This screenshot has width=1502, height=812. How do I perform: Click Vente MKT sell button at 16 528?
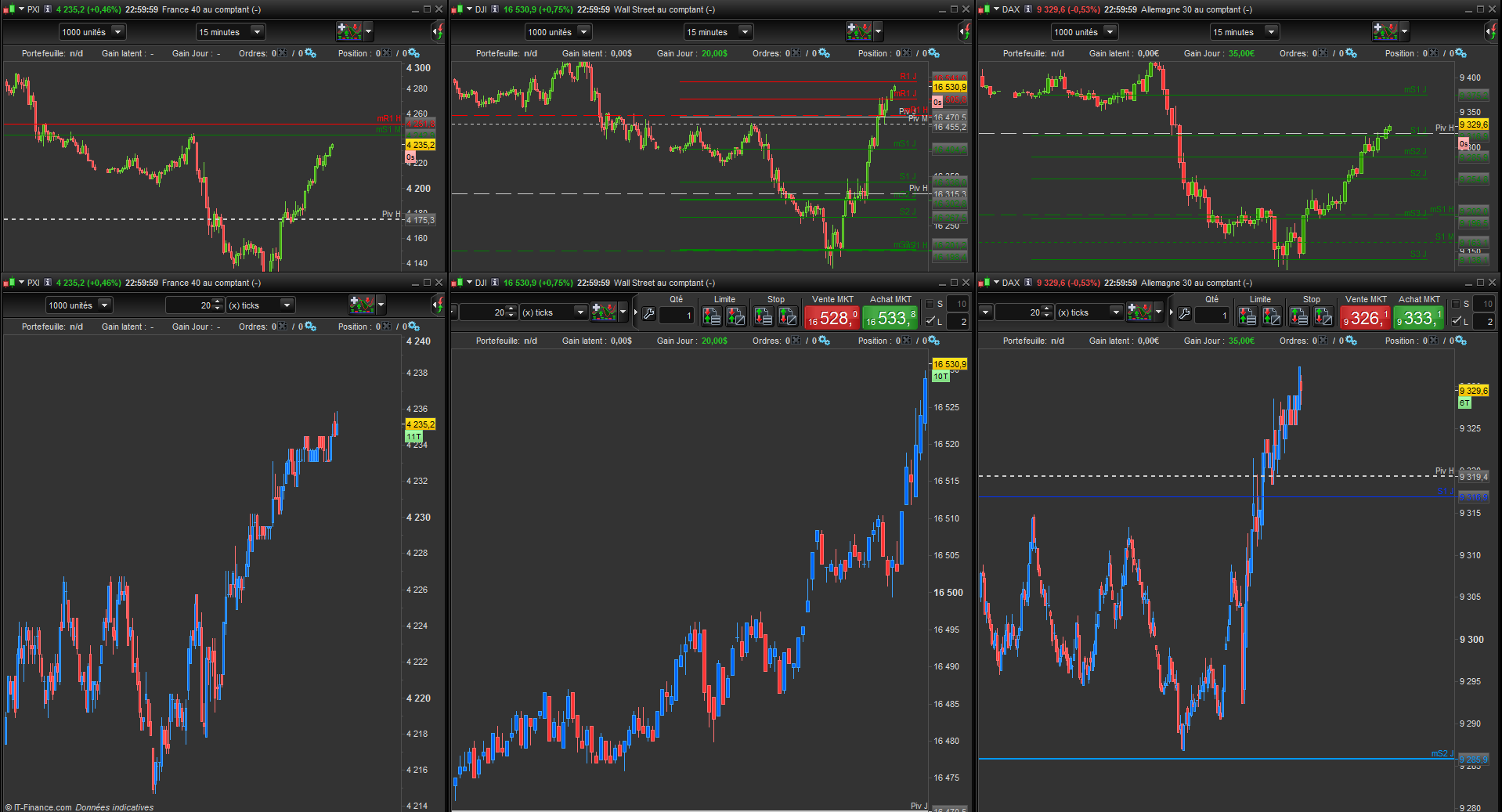pyautogui.click(x=832, y=318)
